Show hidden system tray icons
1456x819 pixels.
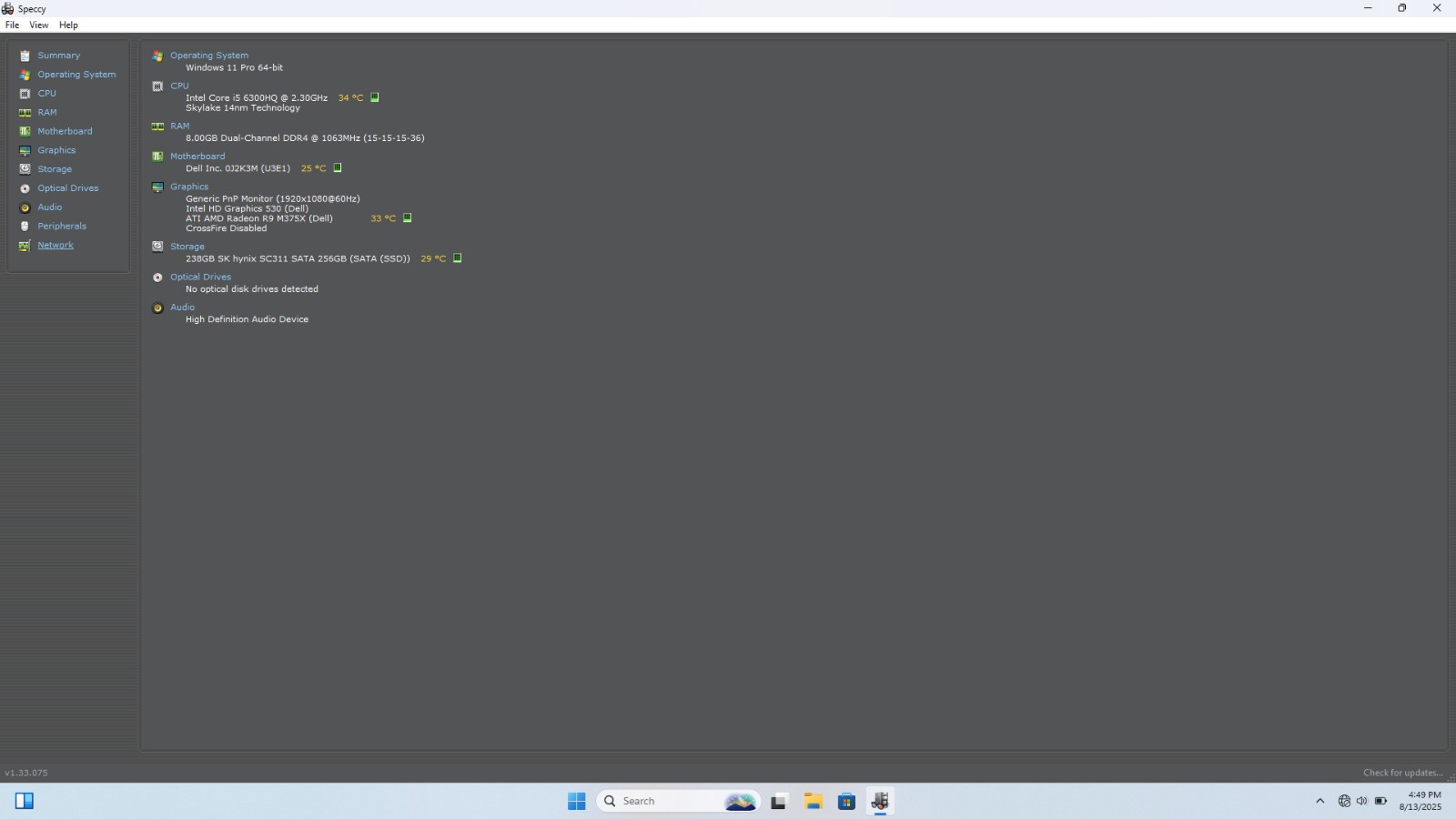click(1319, 801)
